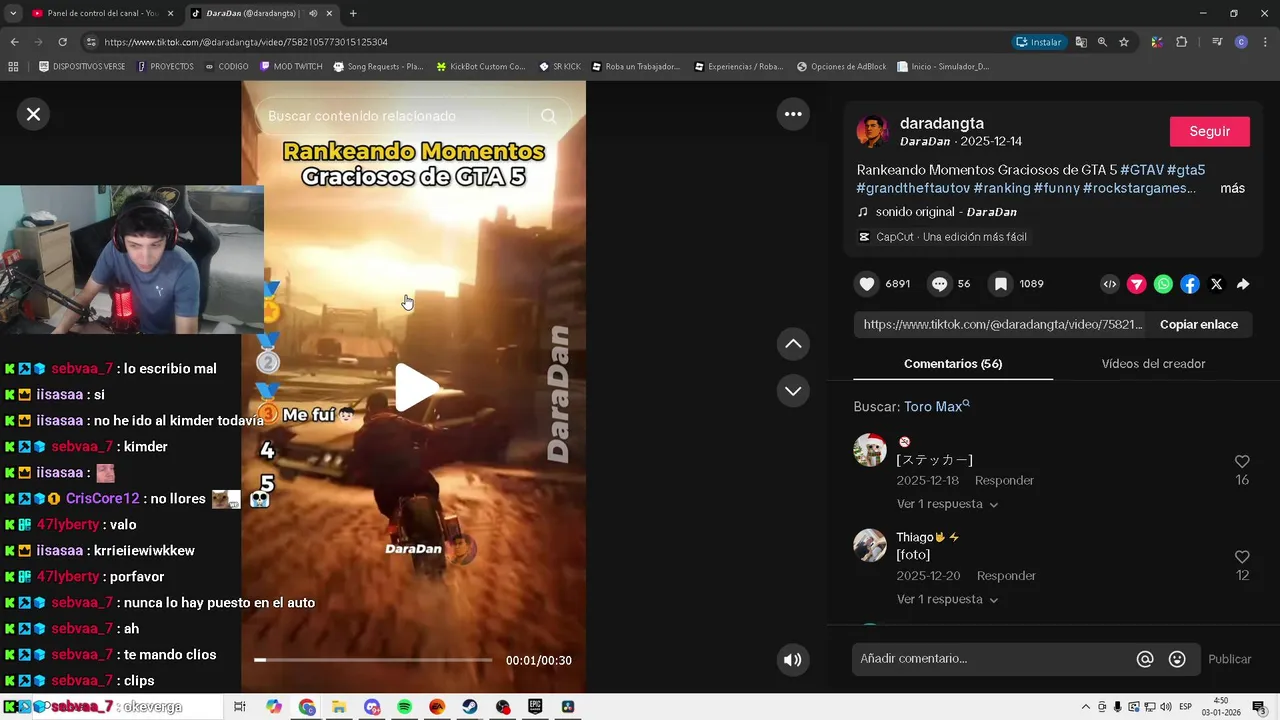Open the MOD TWITCH bookmark

pos(291,67)
